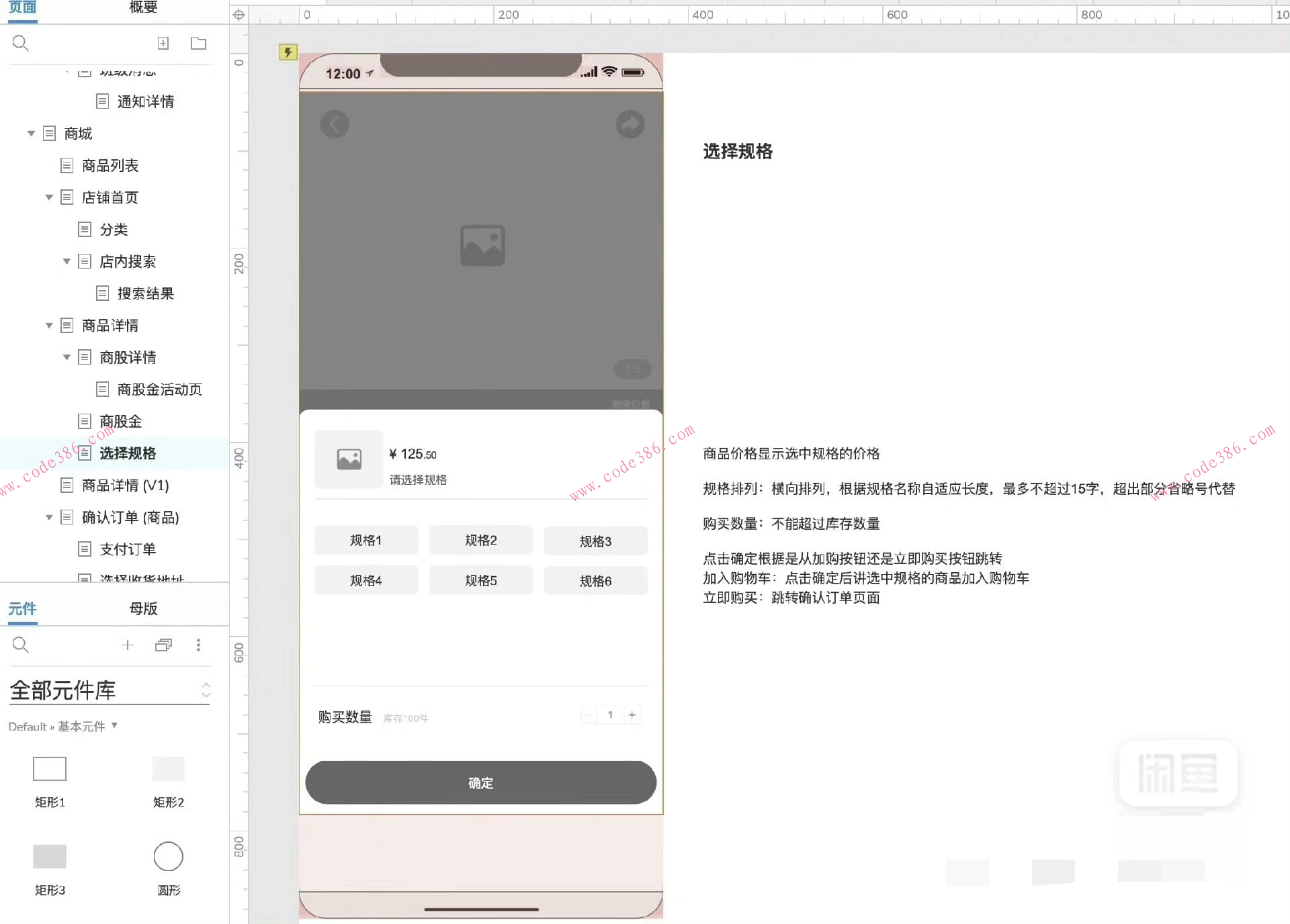Increase purchase quantity with plus stepper
The image size is (1290, 924).
click(x=632, y=714)
